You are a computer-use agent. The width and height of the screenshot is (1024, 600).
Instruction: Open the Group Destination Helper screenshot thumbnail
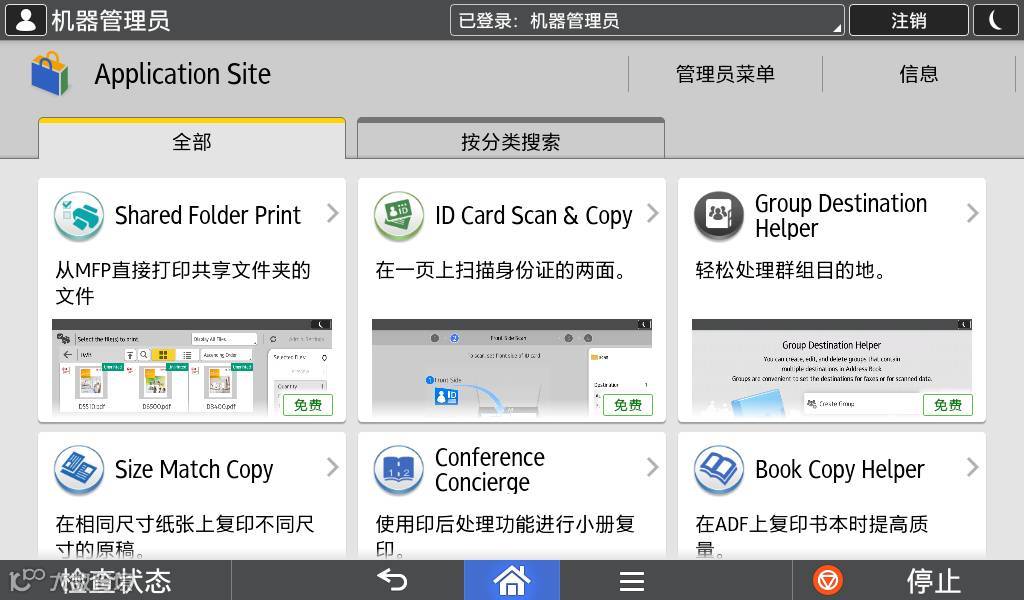pyautogui.click(x=832, y=368)
